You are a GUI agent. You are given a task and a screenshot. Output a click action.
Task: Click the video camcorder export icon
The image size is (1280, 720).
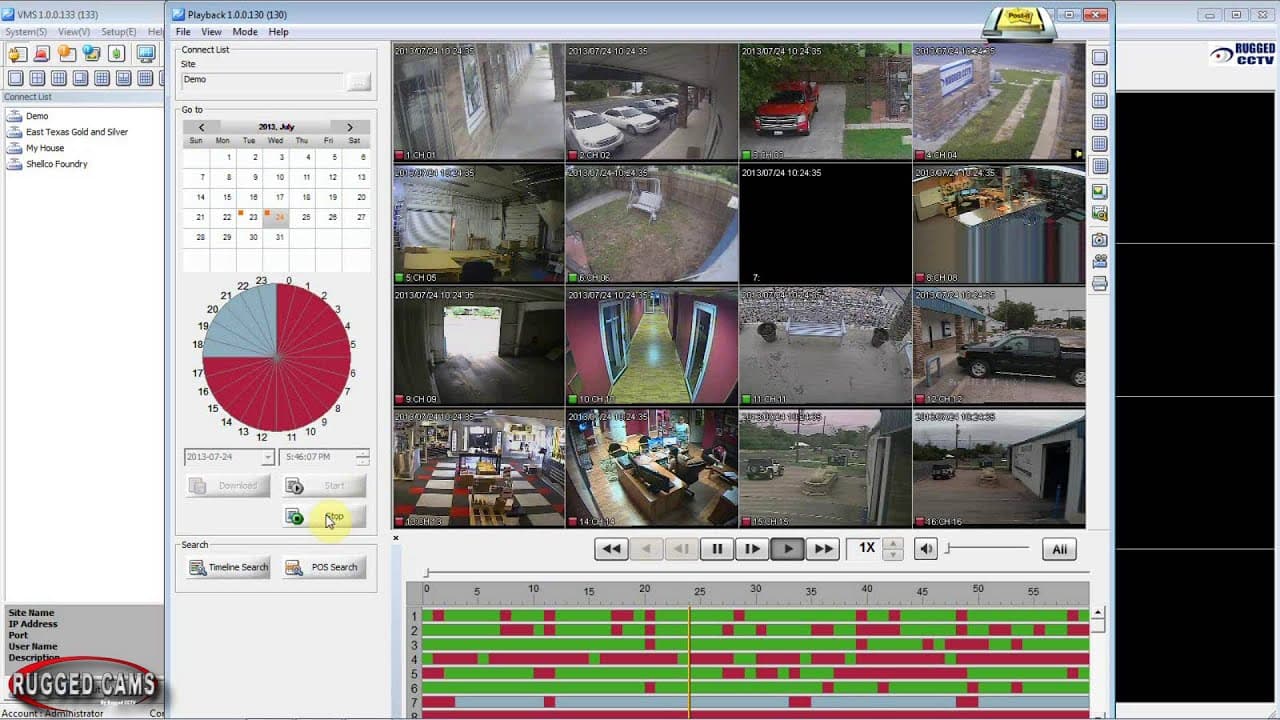pyautogui.click(x=1099, y=261)
